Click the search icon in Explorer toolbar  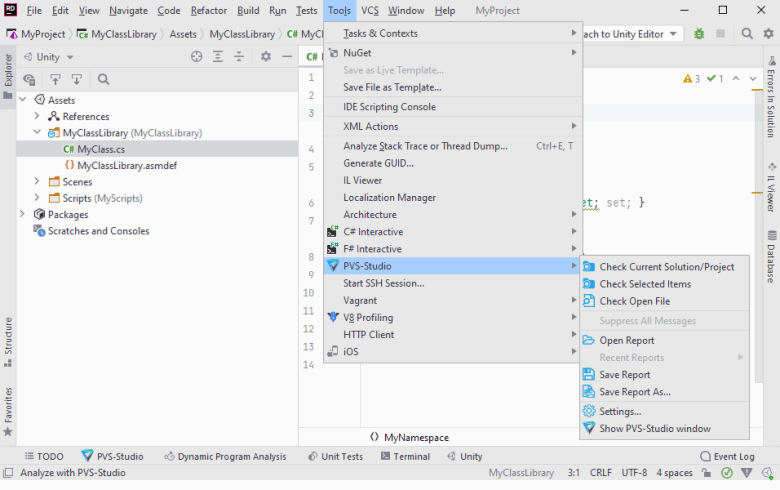point(104,79)
